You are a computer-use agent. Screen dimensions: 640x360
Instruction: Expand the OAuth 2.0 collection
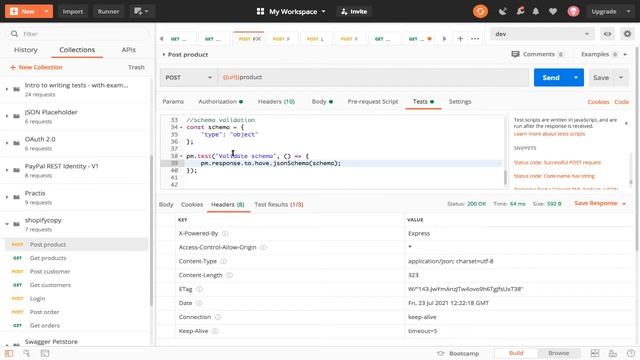click(7, 143)
